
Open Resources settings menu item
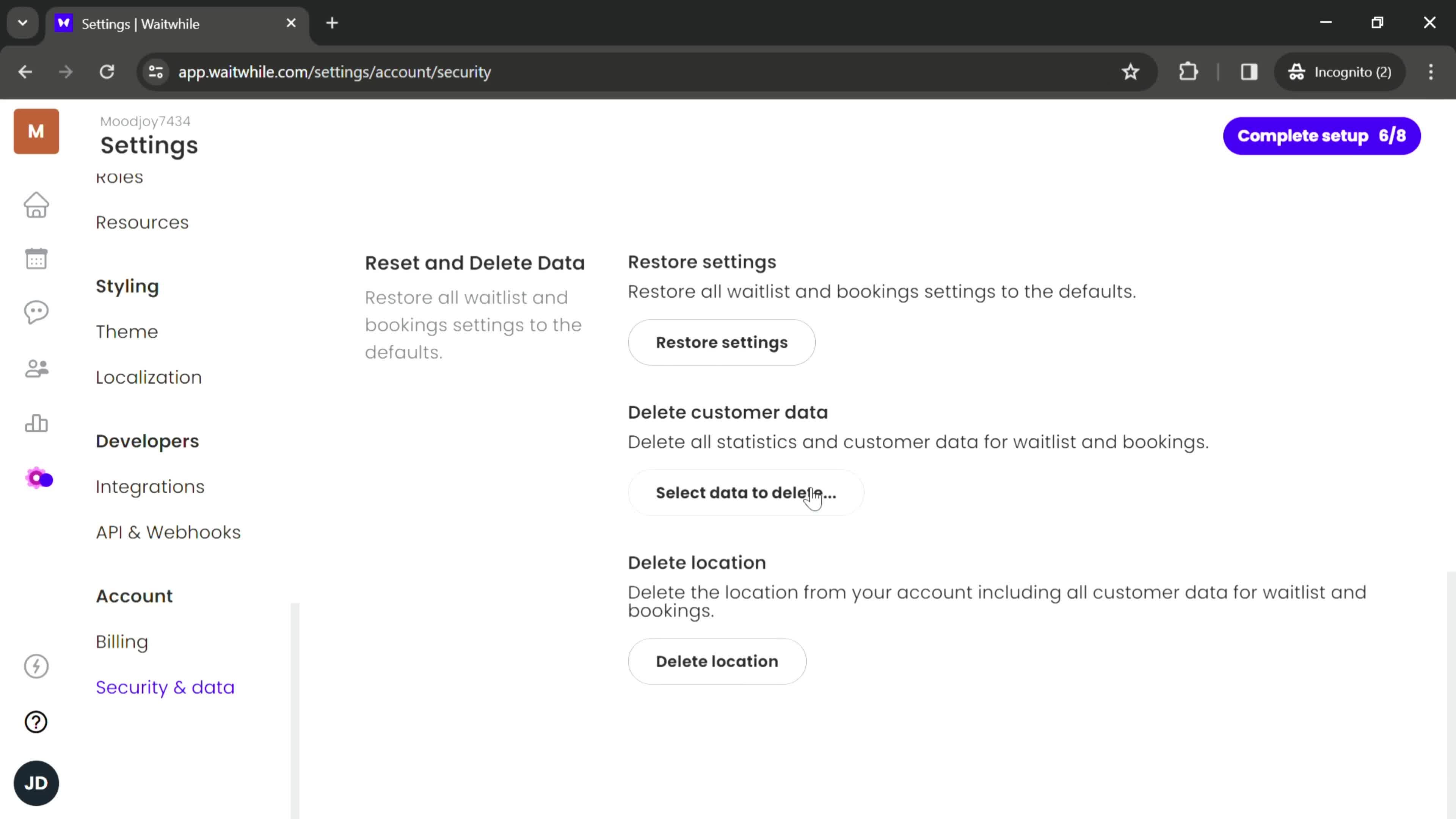click(x=142, y=222)
